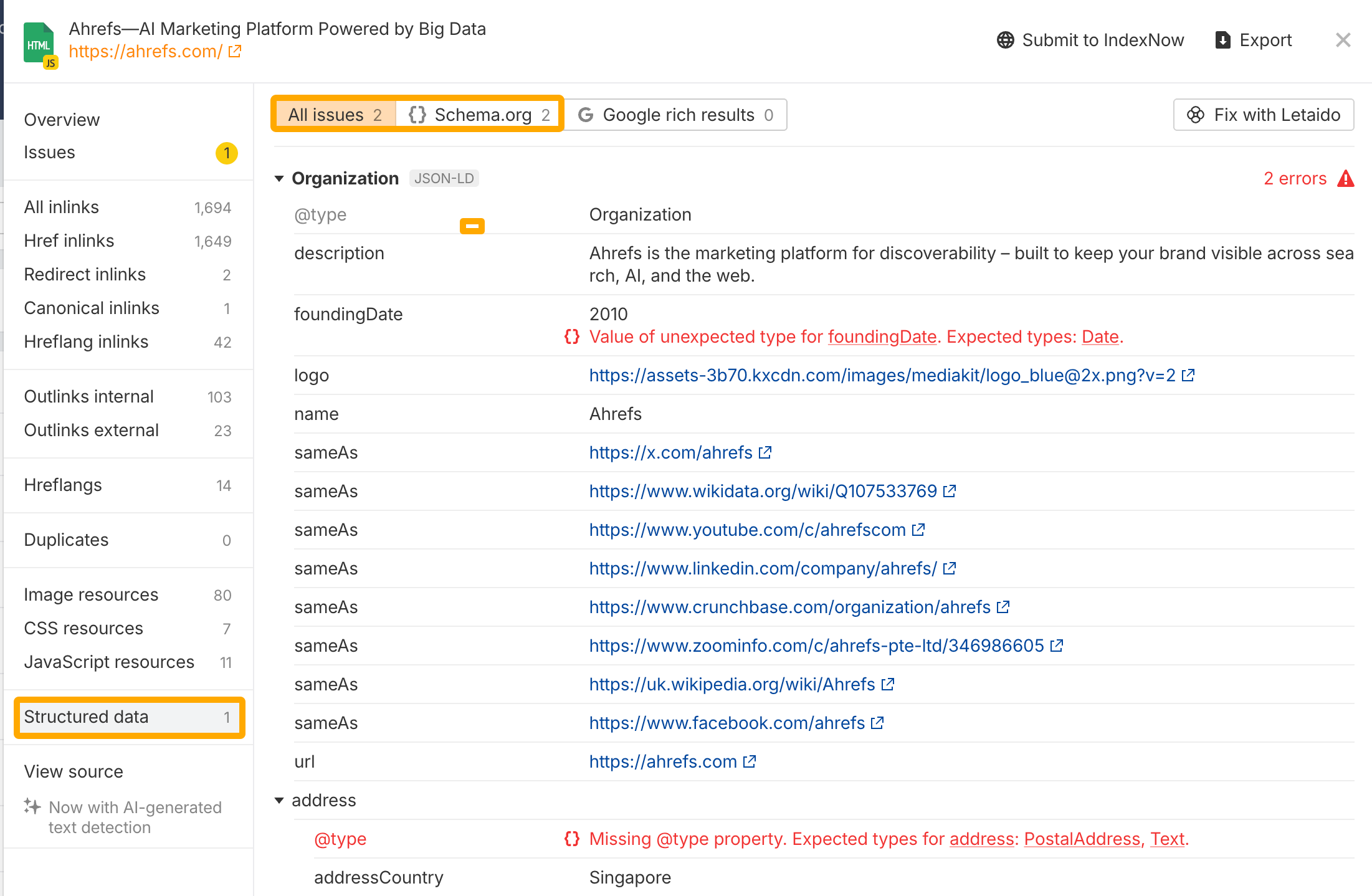Open facebook external link icon

(x=877, y=723)
